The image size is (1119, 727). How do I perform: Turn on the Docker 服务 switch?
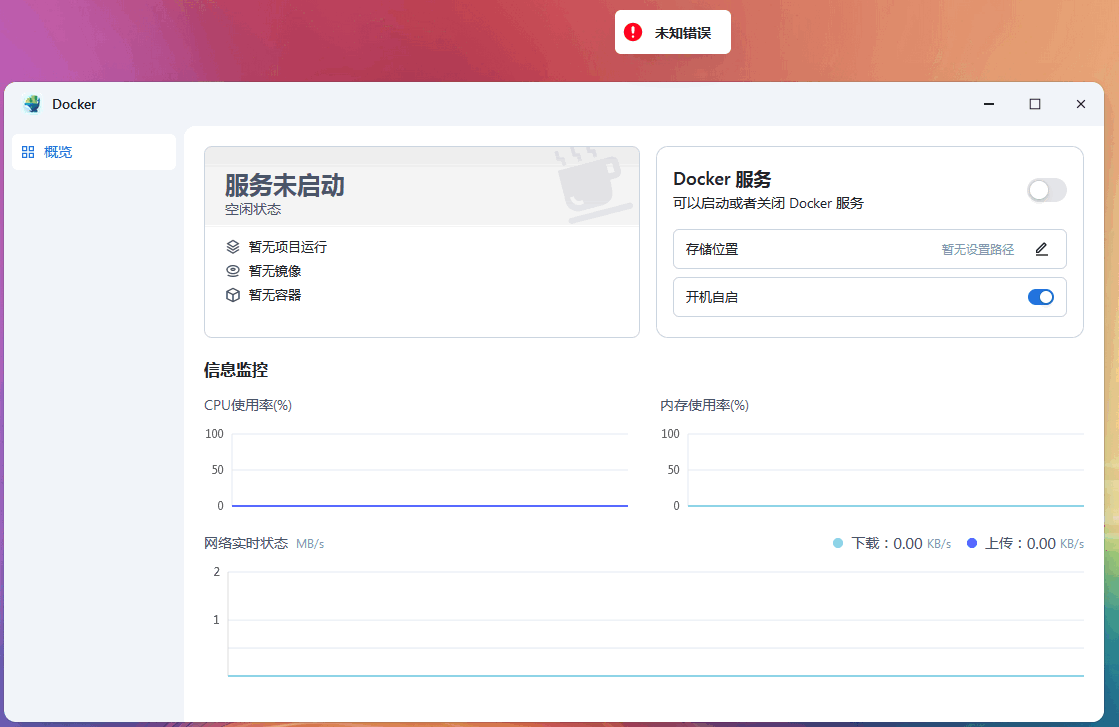1047,190
